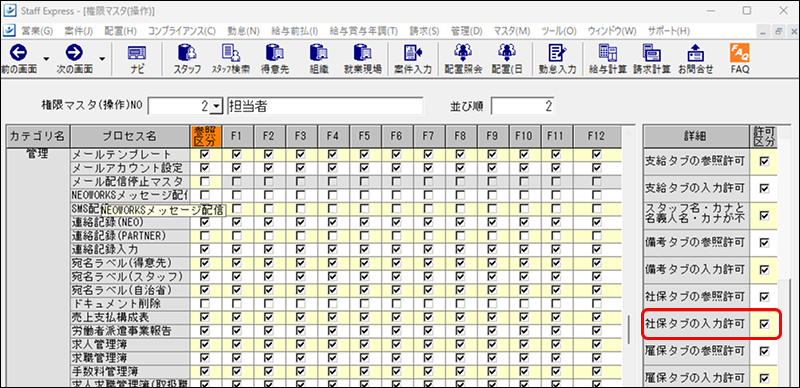The image size is (800, 388).
Task: Uncheck 社保タブの入力許可 checkbox
Action: (x=764, y=324)
